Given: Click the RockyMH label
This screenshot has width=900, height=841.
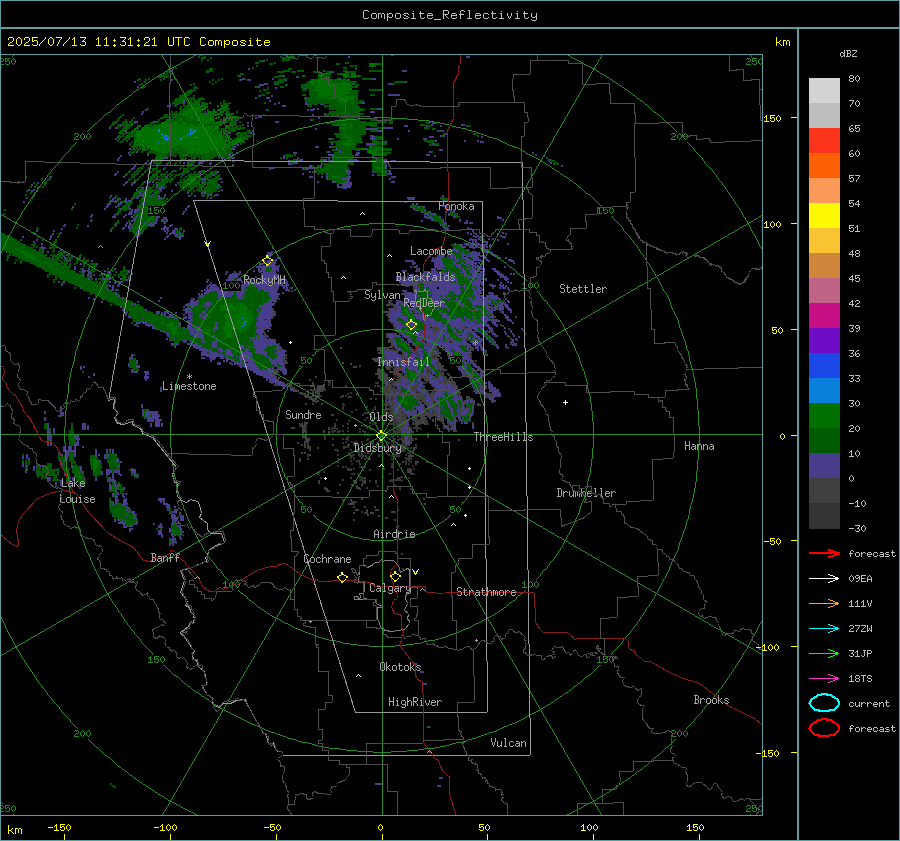Looking at the screenshot, I should click(264, 280).
